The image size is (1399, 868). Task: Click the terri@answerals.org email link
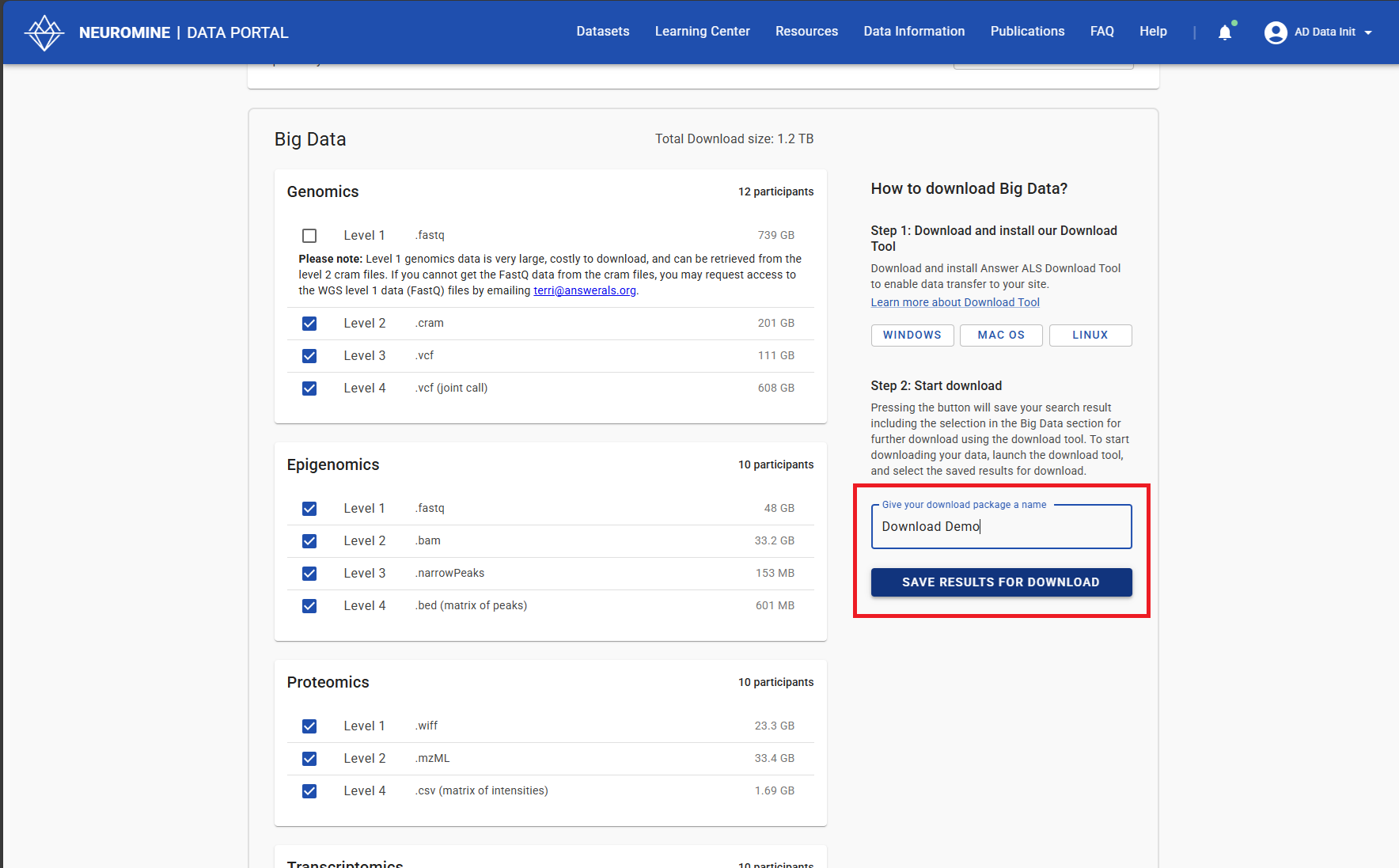584,290
